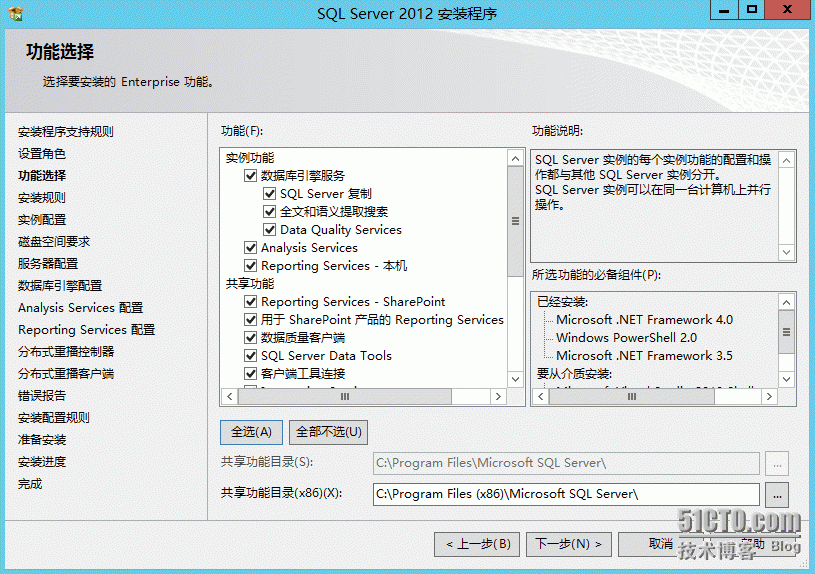815x574 pixels.
Task: Click 全部不选(U) deselect all button
Action: point(328,432)
